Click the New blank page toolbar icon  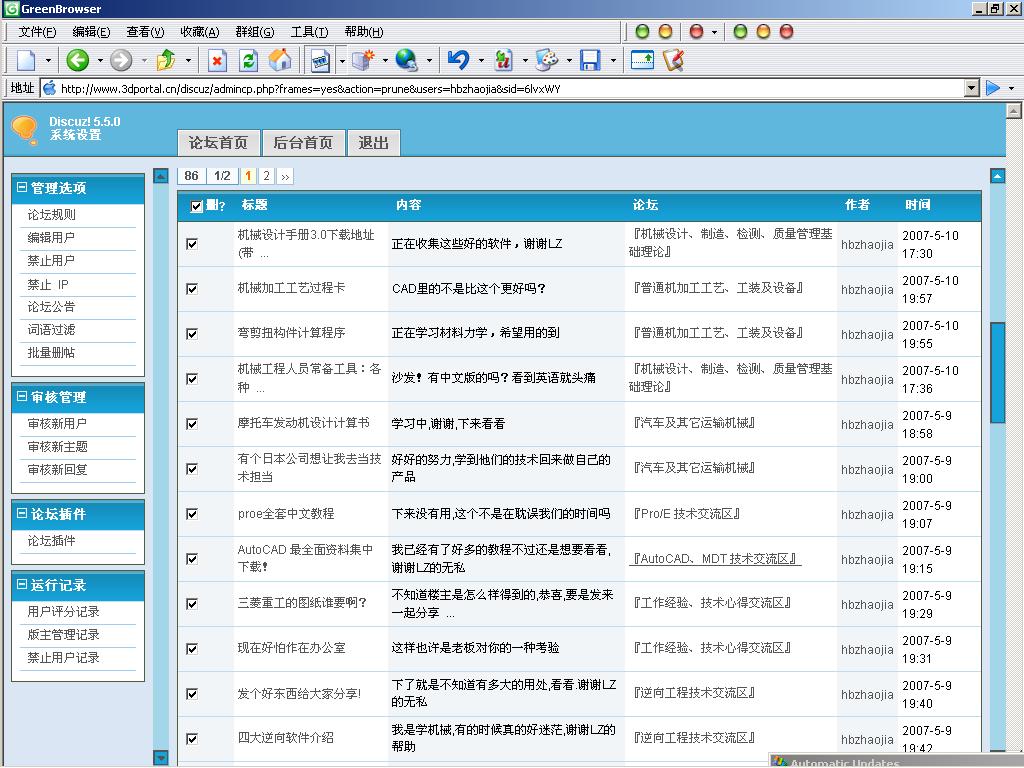[x=26, y=60]
